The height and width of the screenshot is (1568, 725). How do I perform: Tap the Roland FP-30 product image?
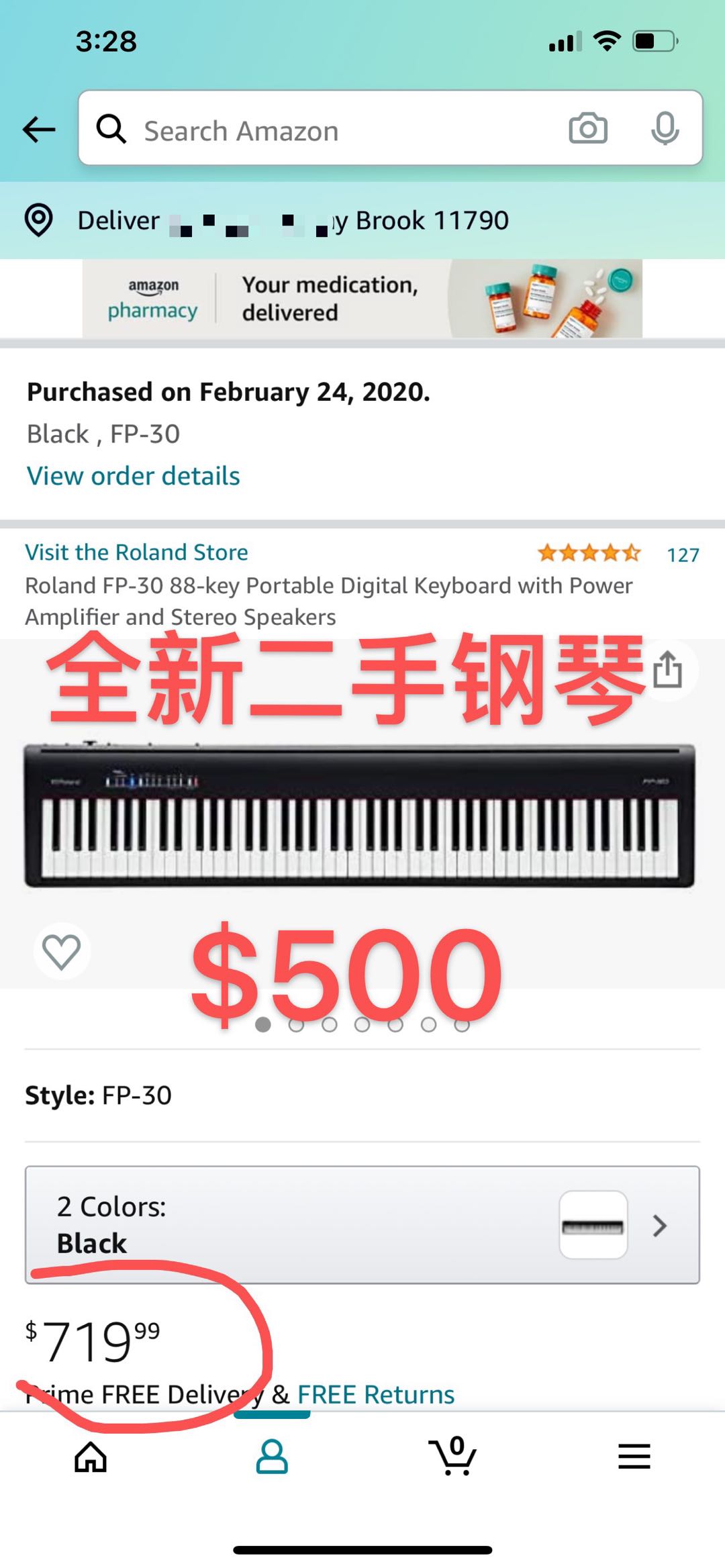360,815
